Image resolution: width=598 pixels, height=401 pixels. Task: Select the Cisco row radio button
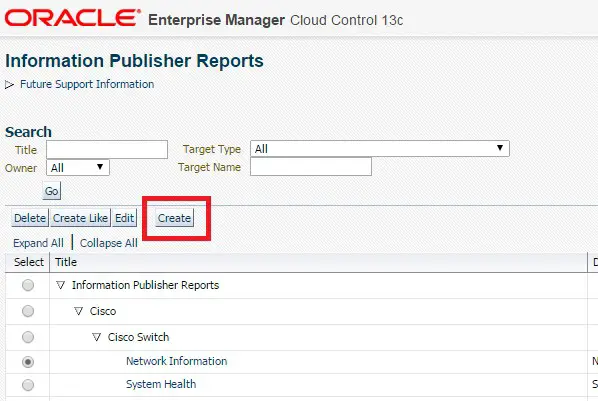[x=28, y=311]
